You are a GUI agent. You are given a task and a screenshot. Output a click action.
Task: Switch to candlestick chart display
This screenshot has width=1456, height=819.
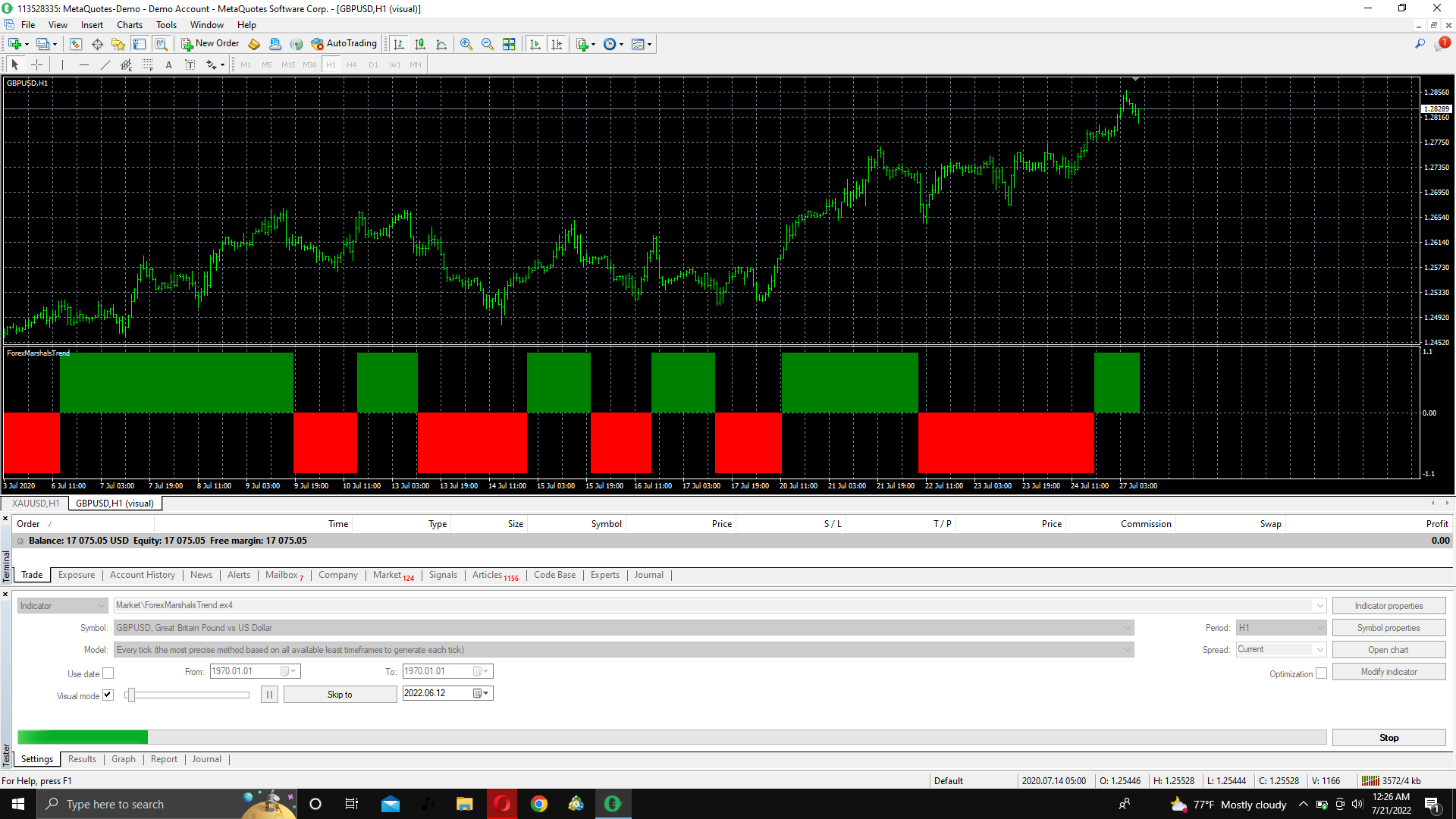(420, 44)
